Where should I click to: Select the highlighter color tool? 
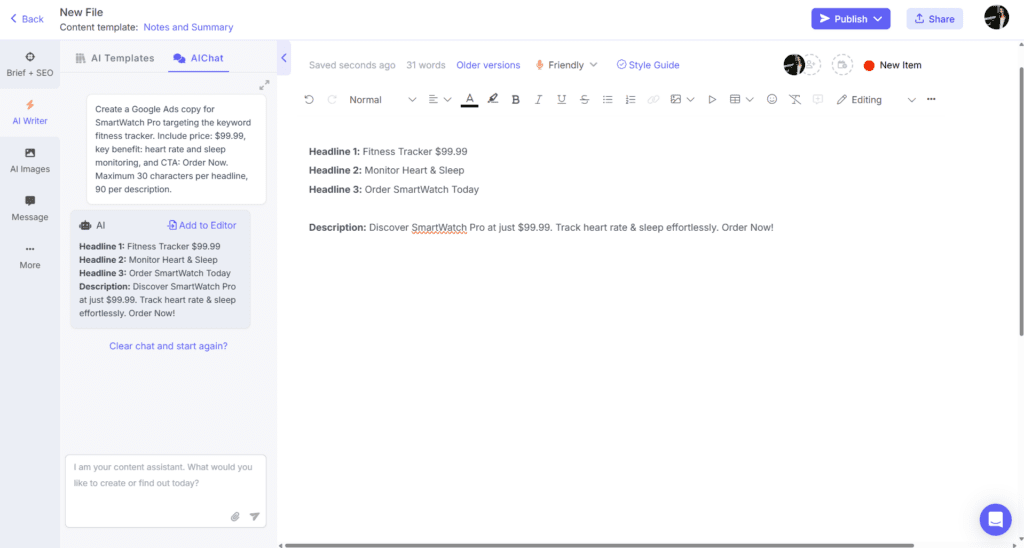pyautogui.click(x=492, y=99)
